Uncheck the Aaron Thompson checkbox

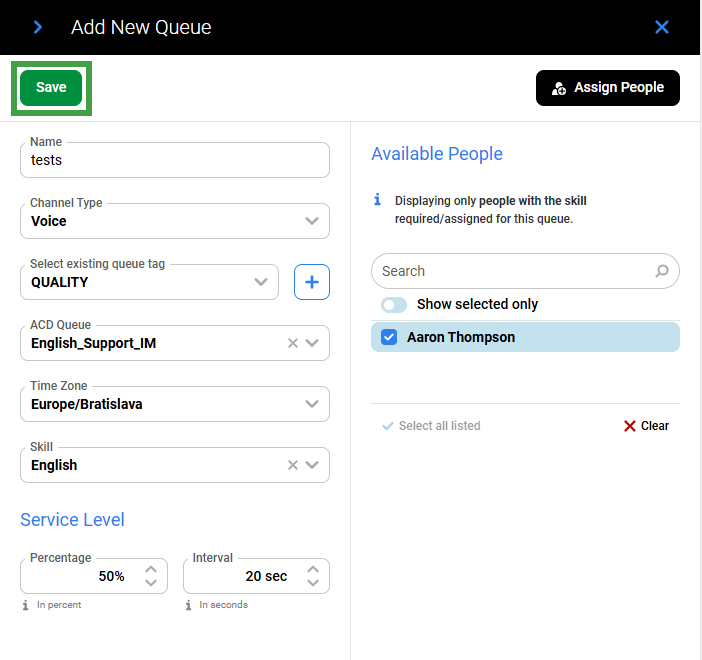click(x=390, y=337)
